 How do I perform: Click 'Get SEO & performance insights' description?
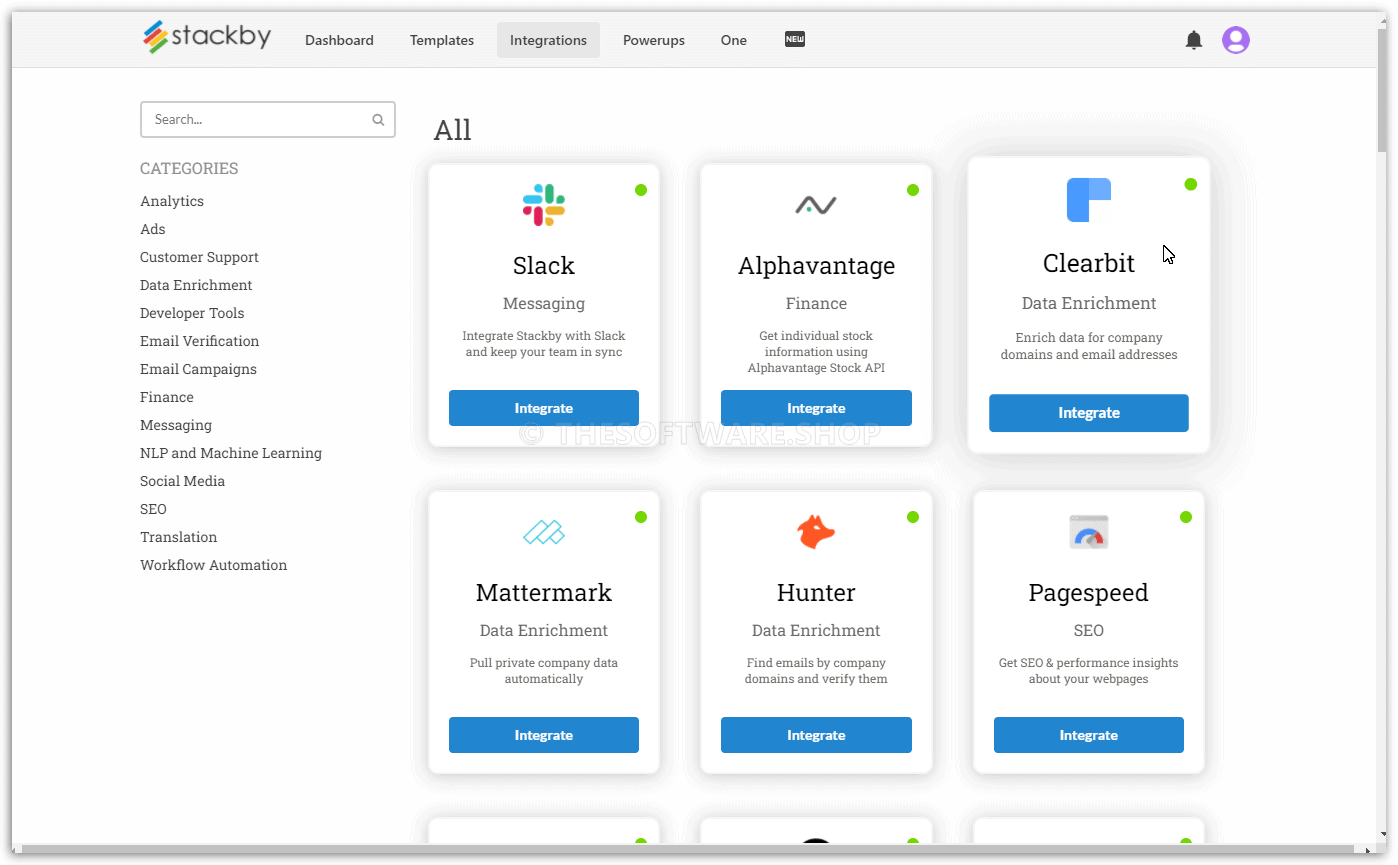[x=1089, y=671]
